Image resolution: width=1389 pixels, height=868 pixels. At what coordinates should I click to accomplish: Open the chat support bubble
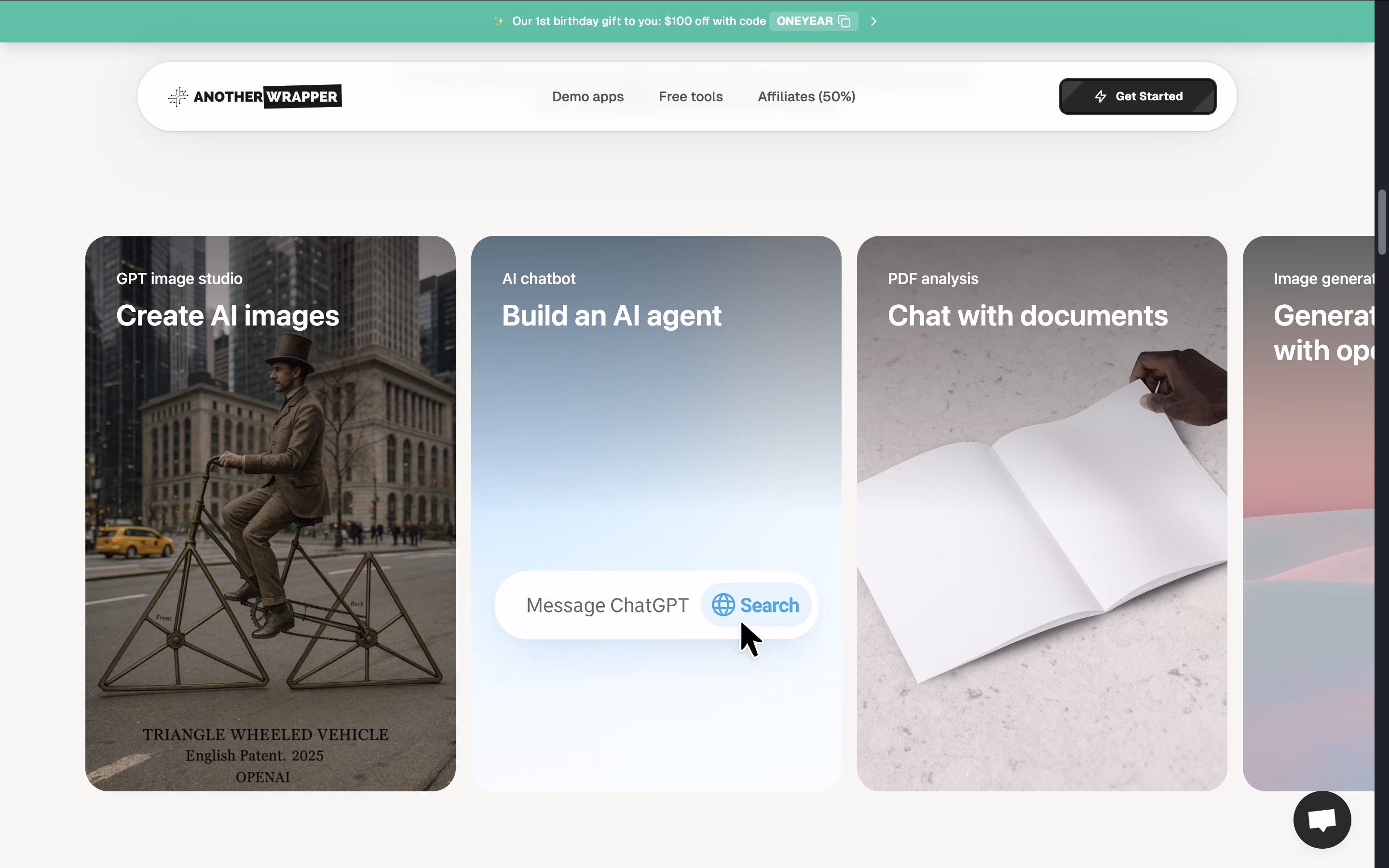point(1322,819)
